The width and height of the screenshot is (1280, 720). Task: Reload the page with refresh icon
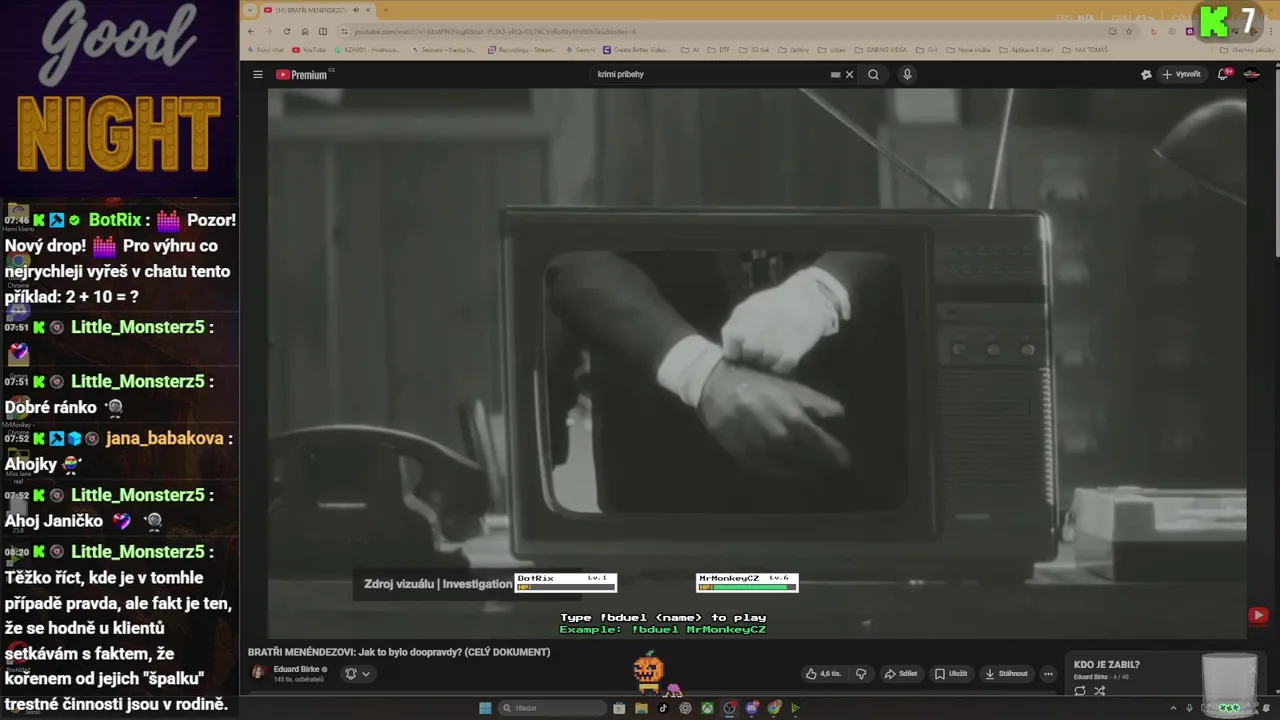(287, 31)
